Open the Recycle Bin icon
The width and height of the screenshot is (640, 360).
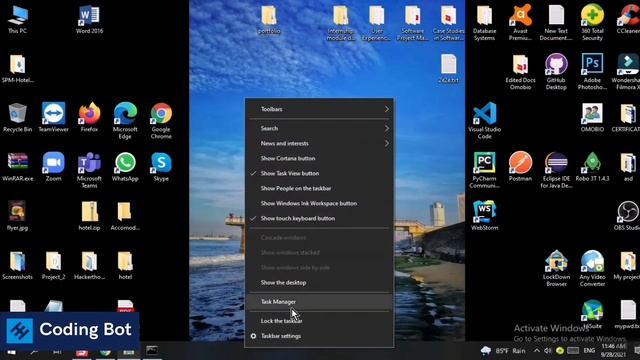pos(18,118)
